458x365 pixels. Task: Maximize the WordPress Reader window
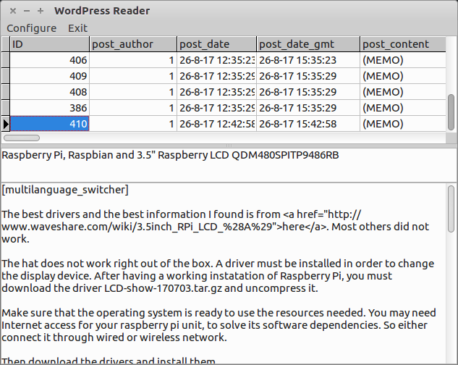(40, 11)
